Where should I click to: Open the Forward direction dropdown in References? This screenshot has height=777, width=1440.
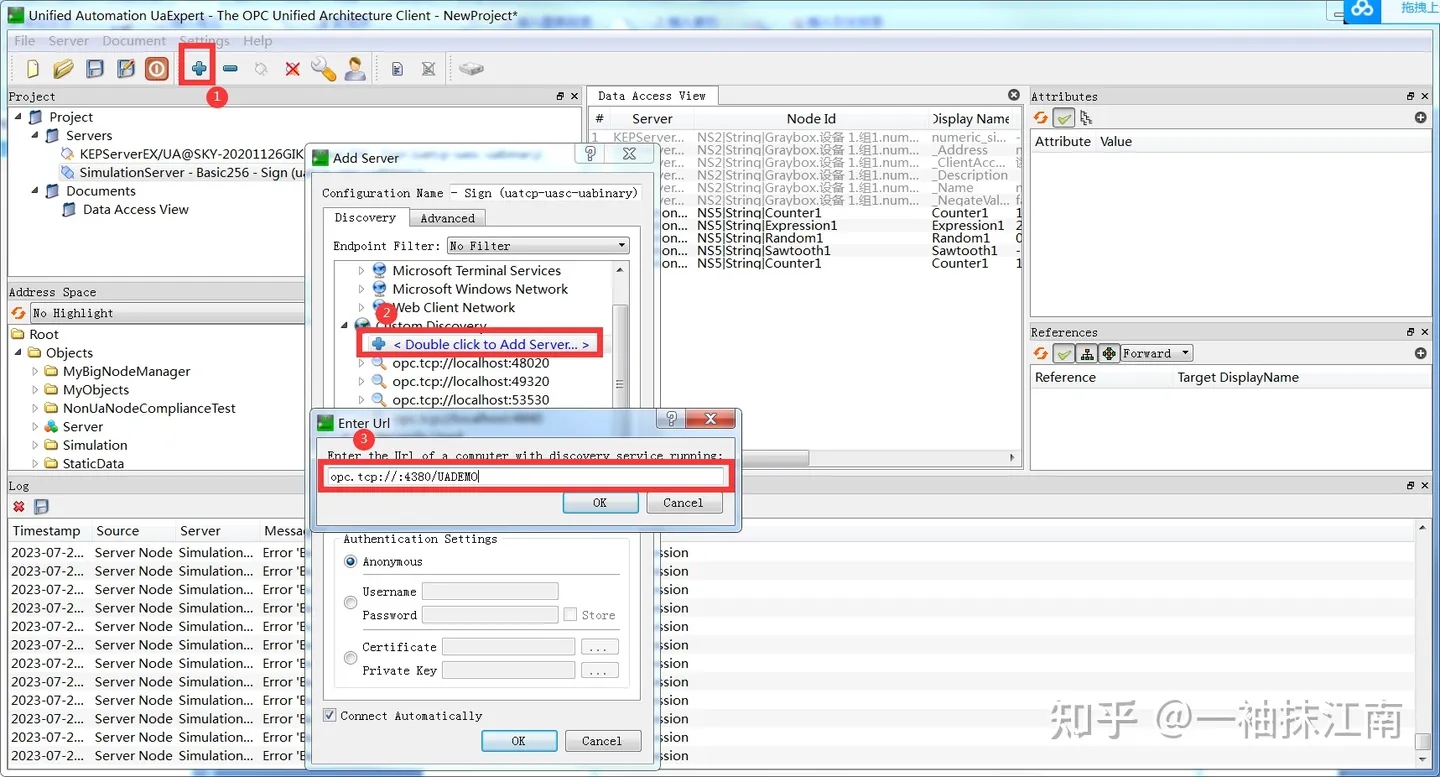(x=1157, y=353)
